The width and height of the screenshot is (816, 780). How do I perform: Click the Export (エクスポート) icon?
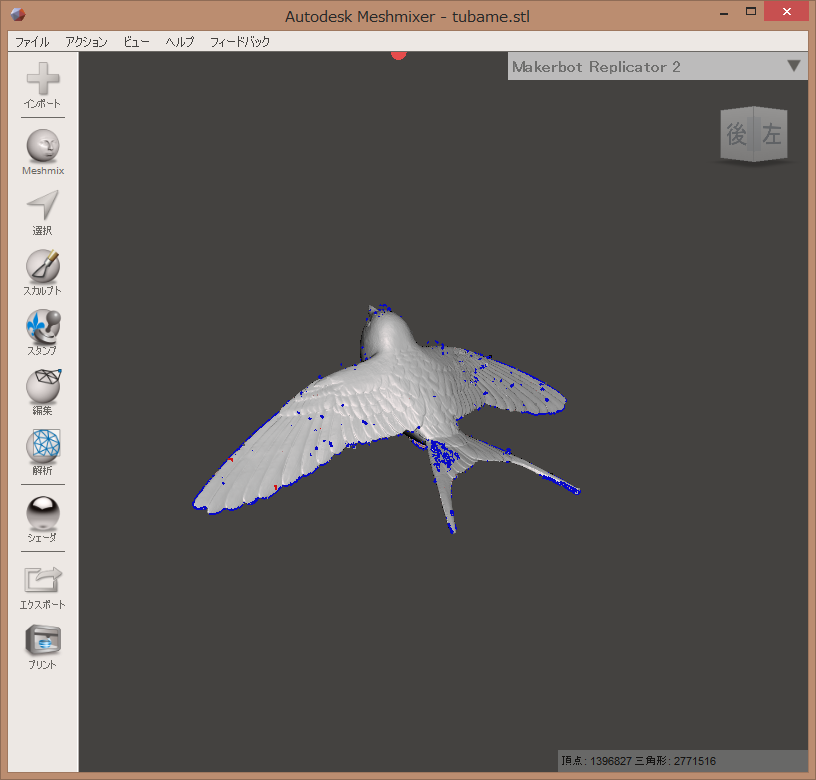pos(43,580)
